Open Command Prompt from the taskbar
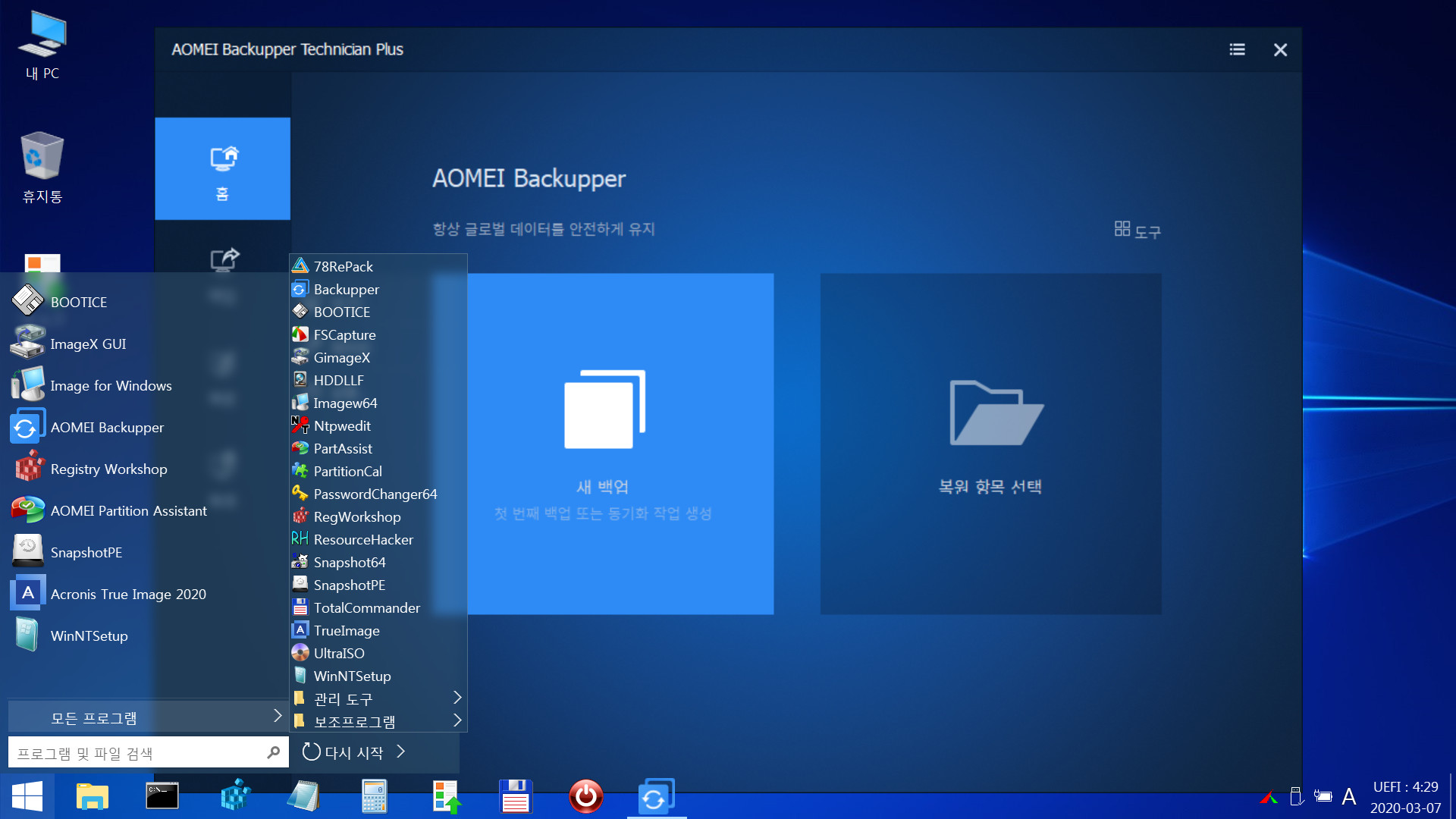Screen dimensions: 1456x819 pos(162,796)
